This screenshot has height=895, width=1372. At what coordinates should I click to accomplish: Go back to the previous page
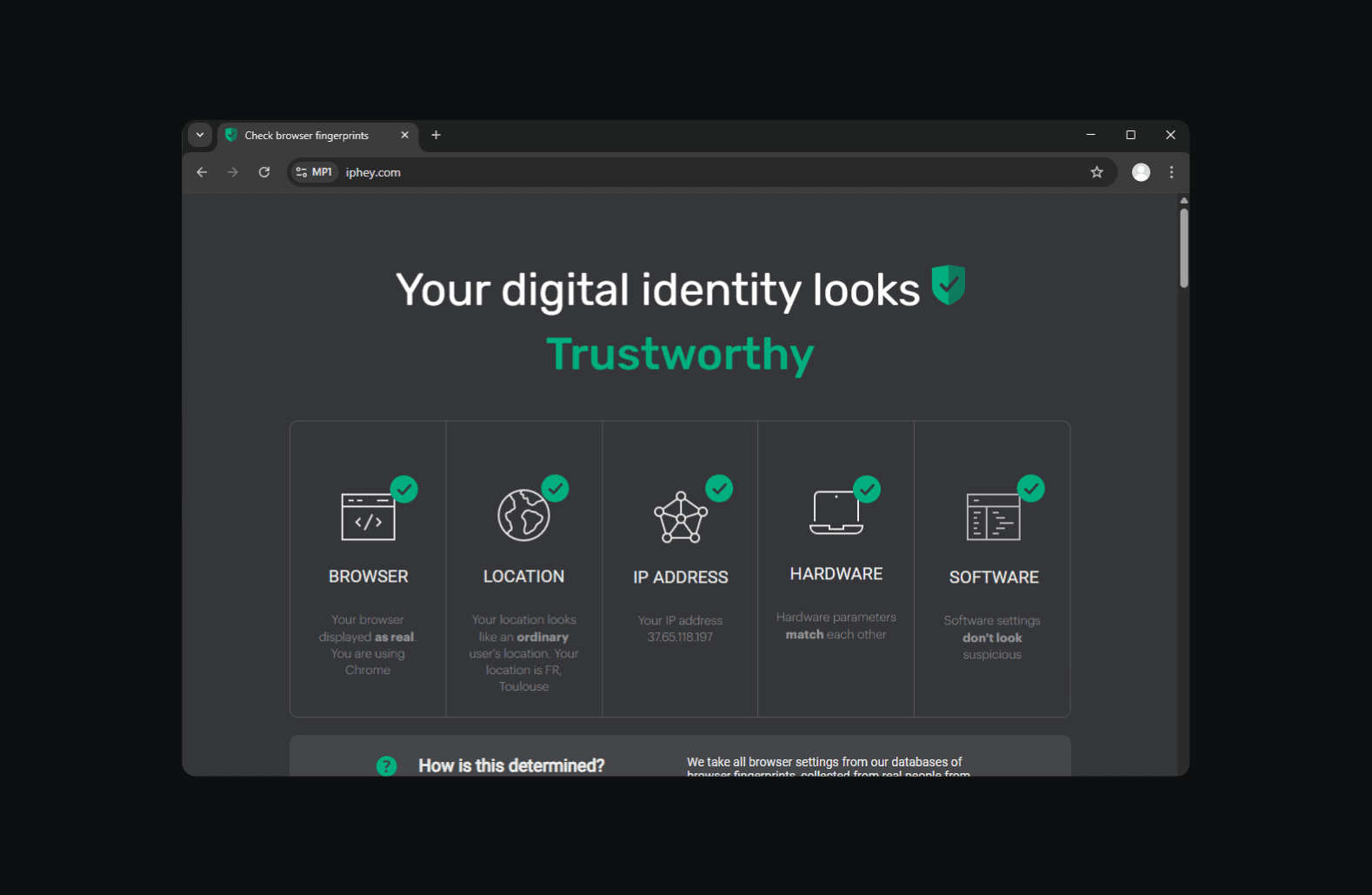202,172
